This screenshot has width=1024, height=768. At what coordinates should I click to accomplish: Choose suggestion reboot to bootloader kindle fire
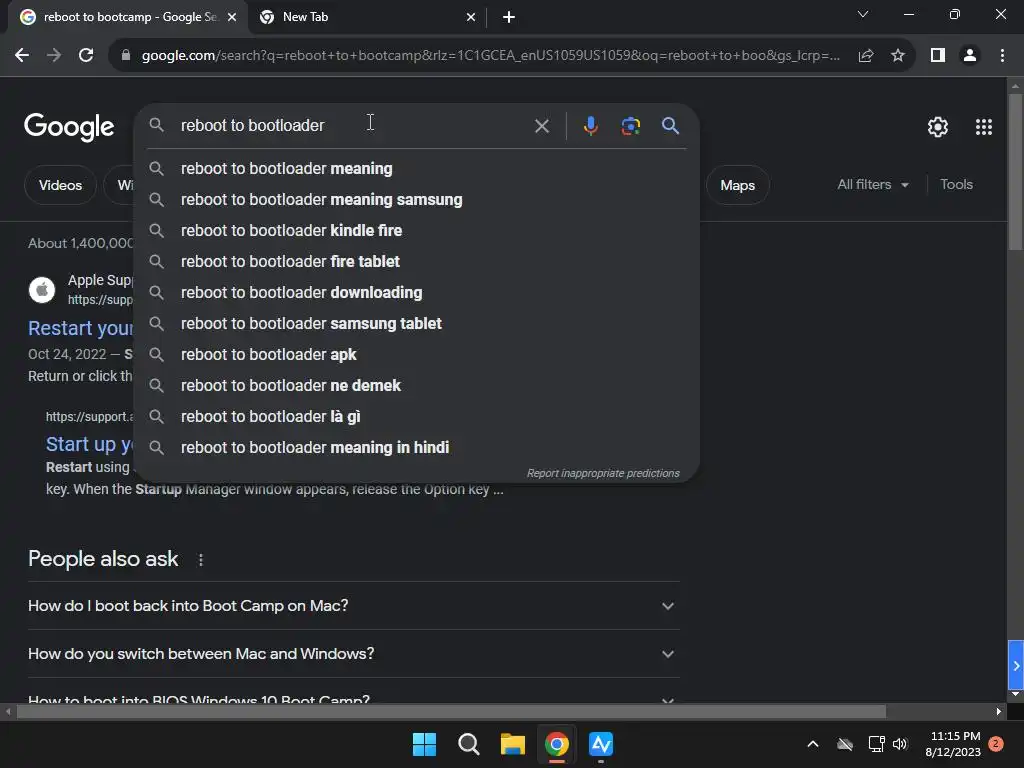(417, 231)
